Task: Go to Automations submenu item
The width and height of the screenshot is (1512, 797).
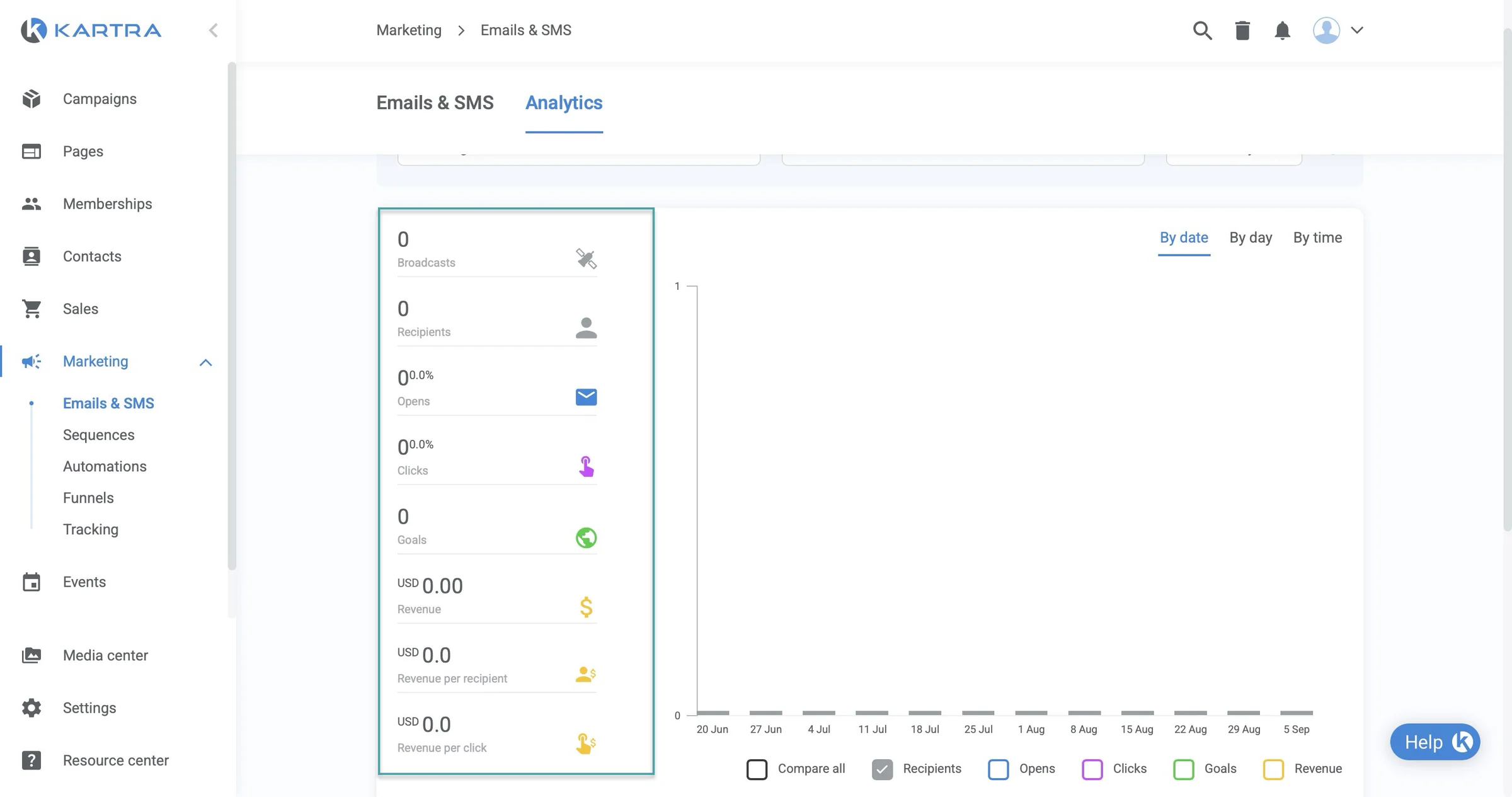Action: [105, 466]
